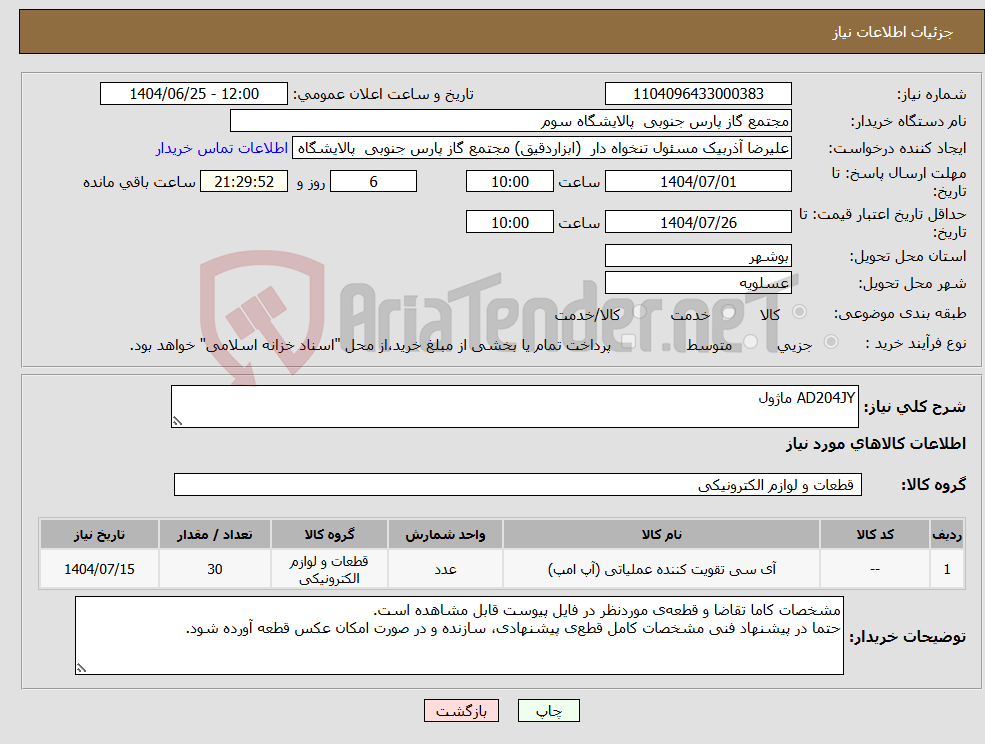
Task: Click the delivery province field بوشهر
Action: [697, 255]
